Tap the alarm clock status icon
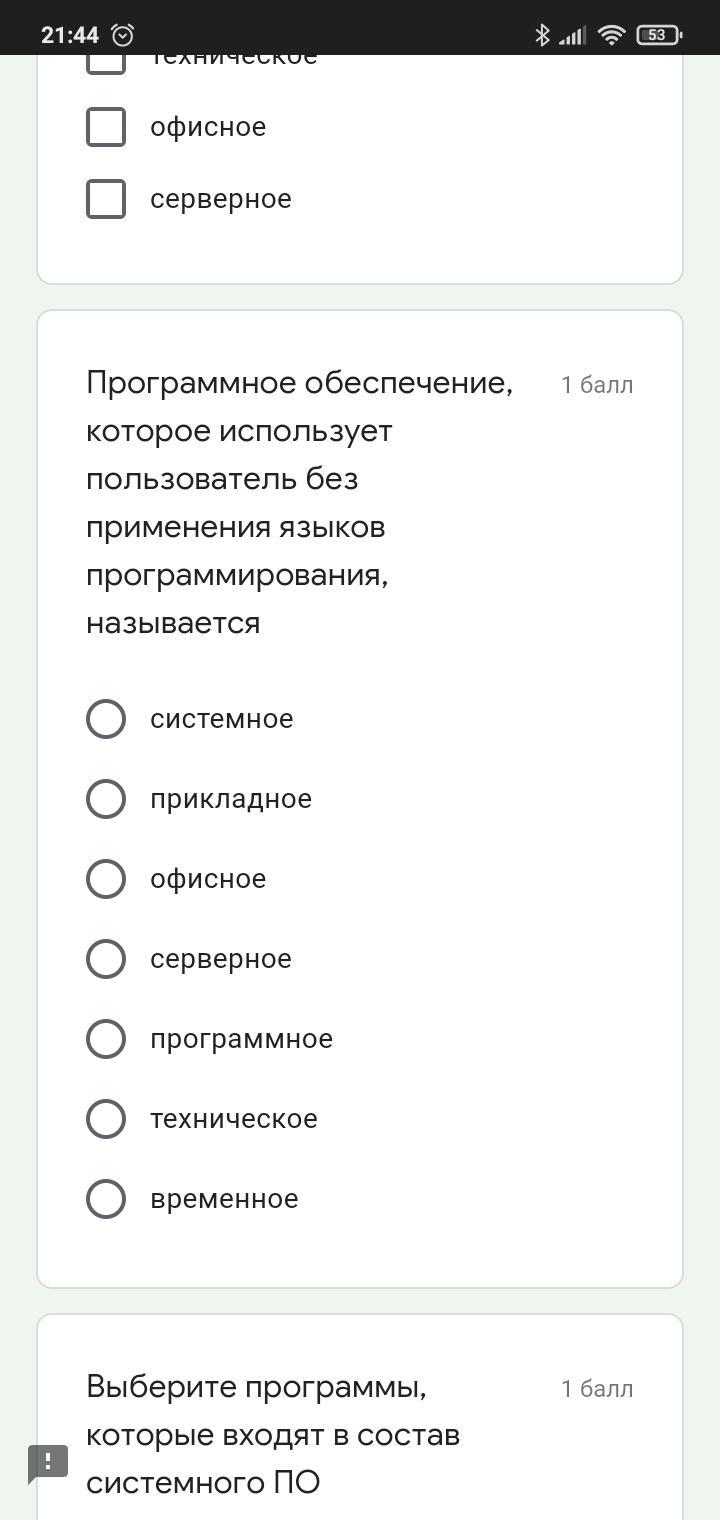The image size is (720, 1520). coord(123,35)
